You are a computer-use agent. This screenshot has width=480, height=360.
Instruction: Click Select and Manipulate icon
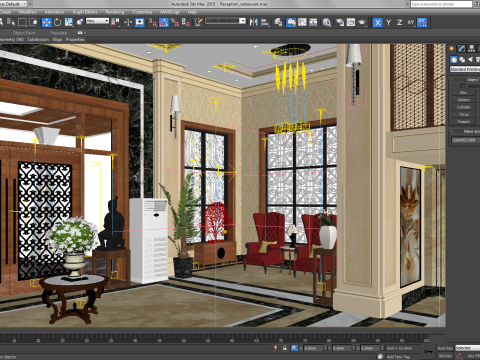(x=128, y=22)
